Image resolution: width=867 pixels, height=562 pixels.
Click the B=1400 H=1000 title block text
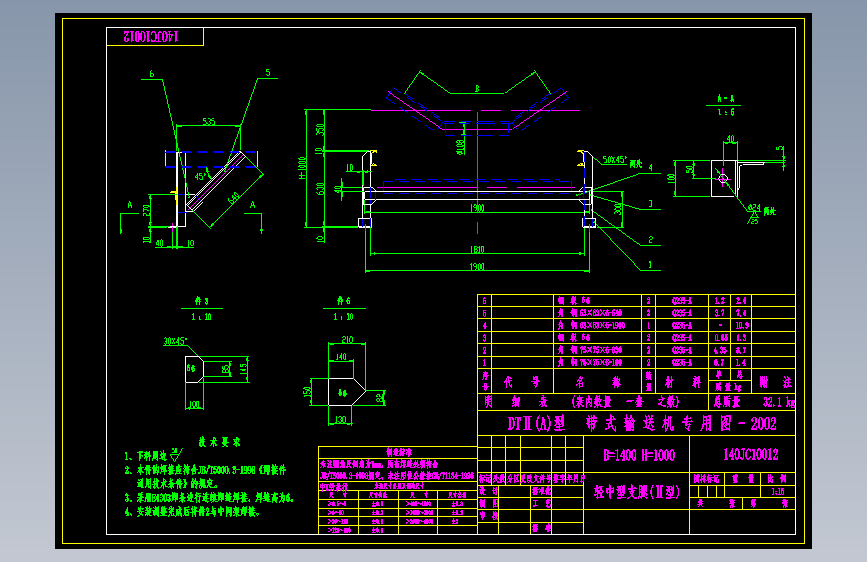(639, 455)
